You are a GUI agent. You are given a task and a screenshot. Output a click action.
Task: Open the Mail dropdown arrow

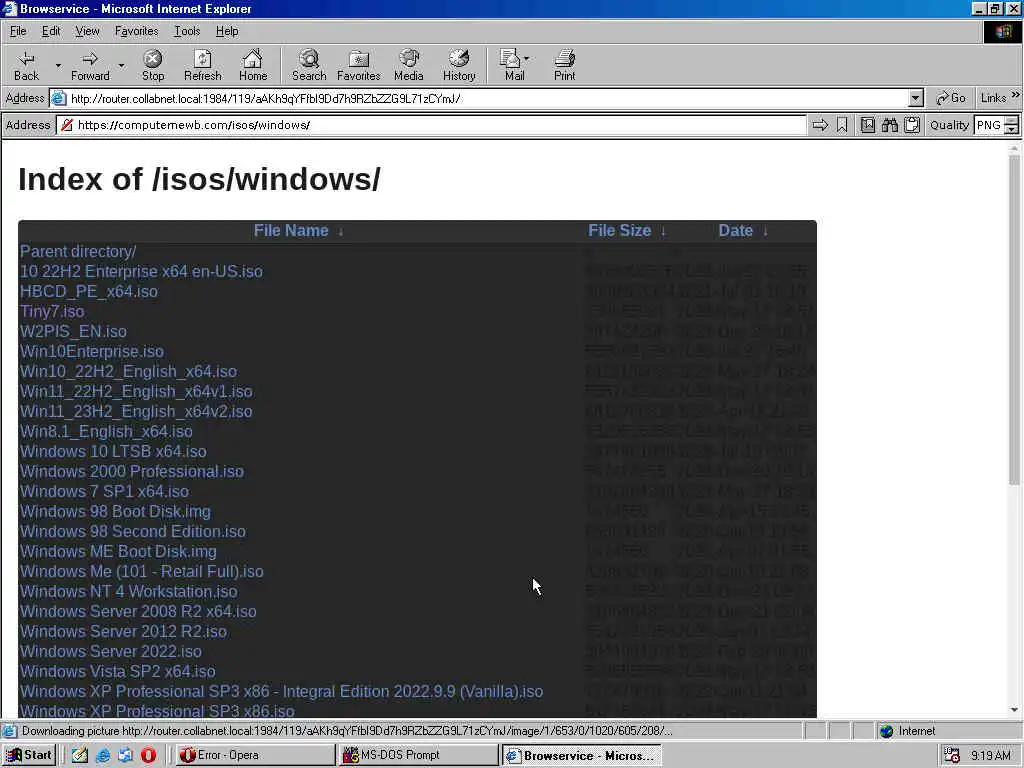pyautogui.click(x=526, y=58)
